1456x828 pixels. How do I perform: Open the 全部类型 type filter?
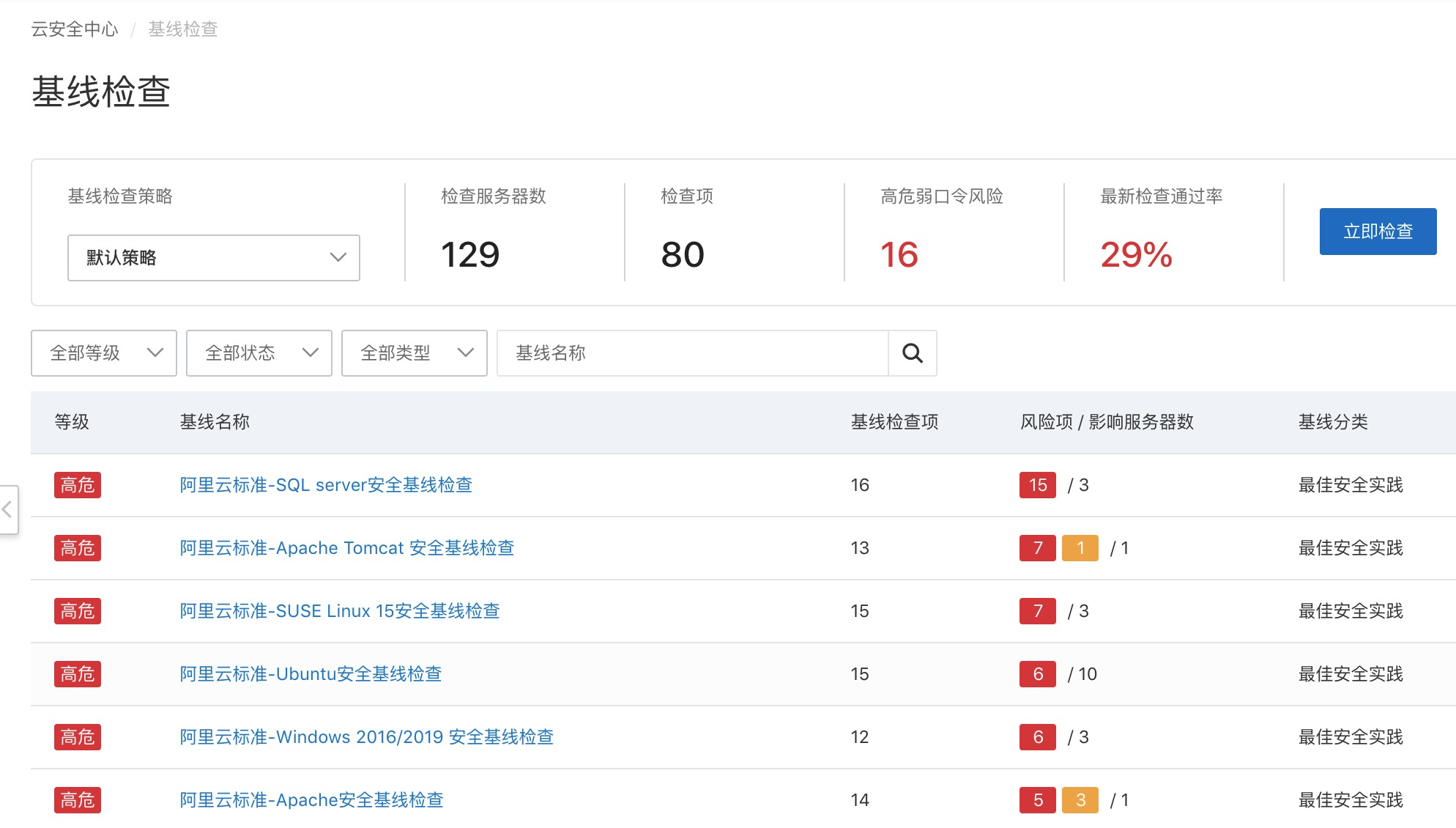click(415, 353)
